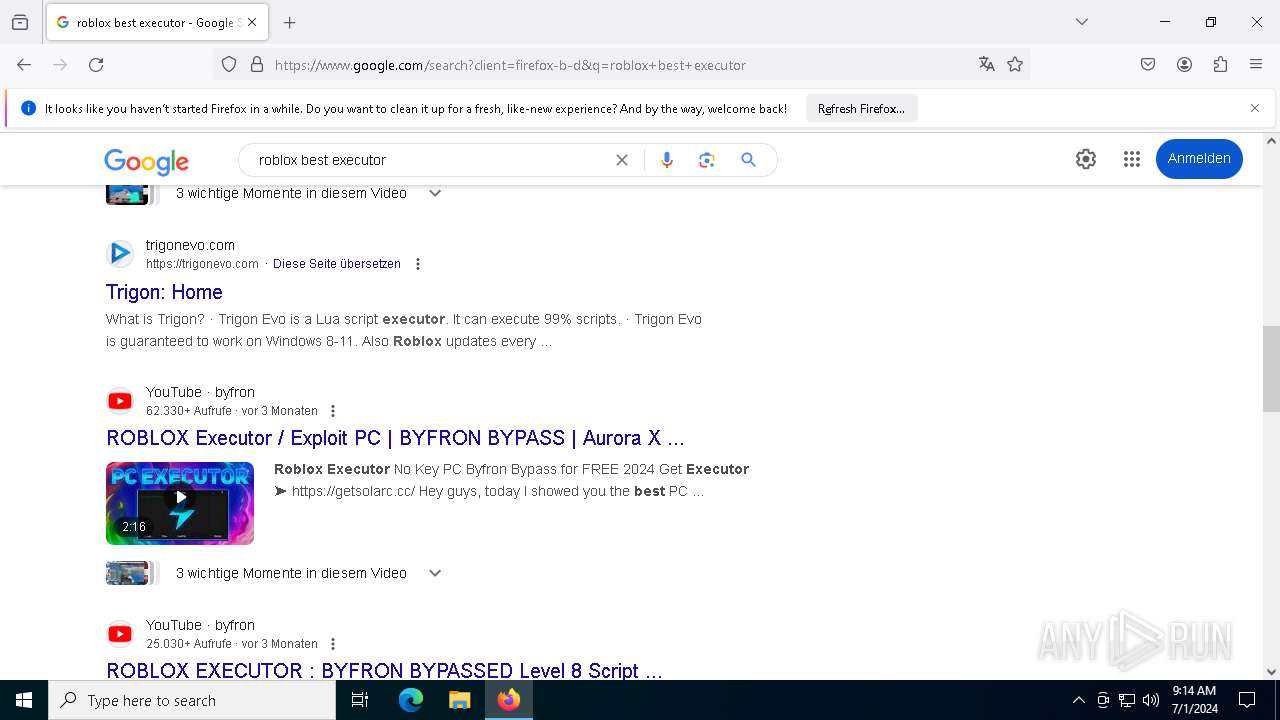Open more options for trigonevo.com result
The image size is (1280, 720).
pyautogui.click(x=418, y=264)
